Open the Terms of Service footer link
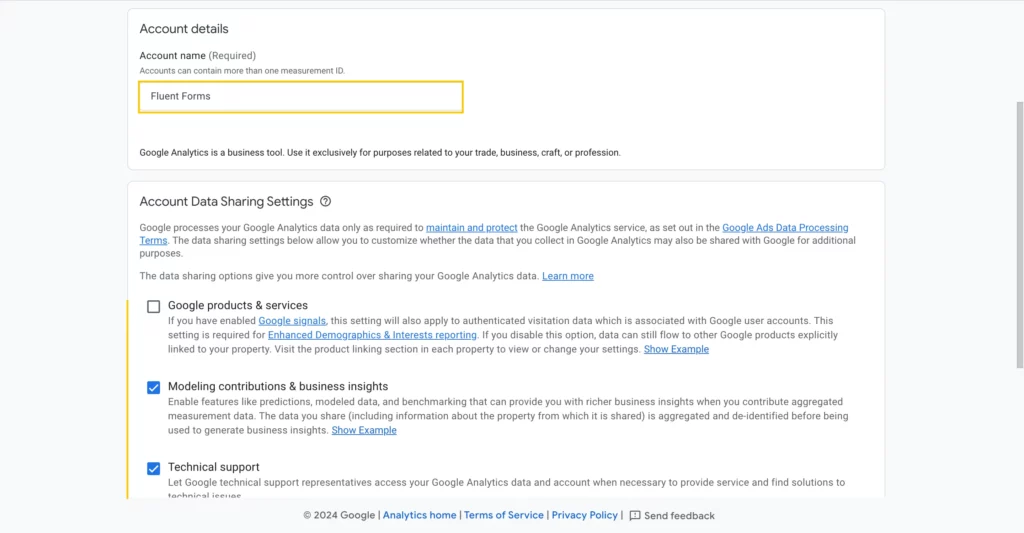Screen dimensions: 1024x533 point(504,515)
